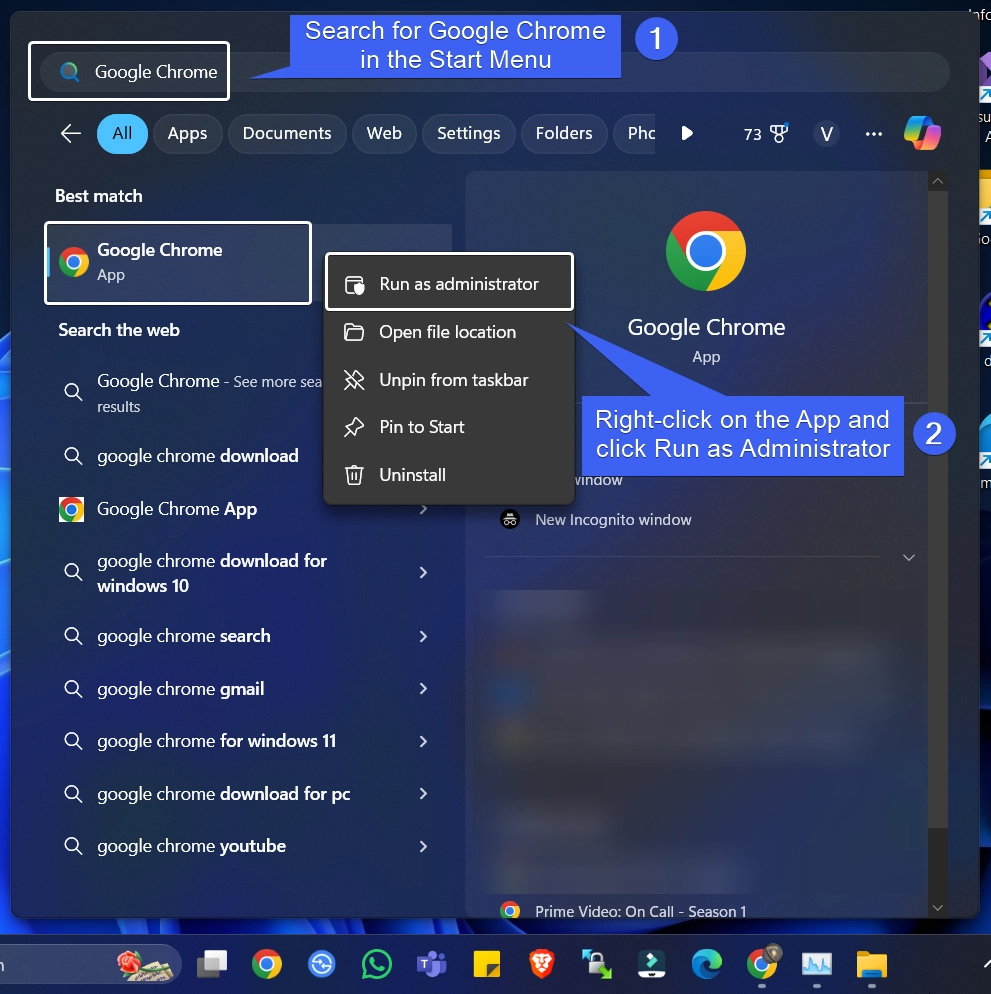Image resolution: width=991 pixels, height=994 pixels.
Task: Open New Incognito window
Action: pos(612,520)
